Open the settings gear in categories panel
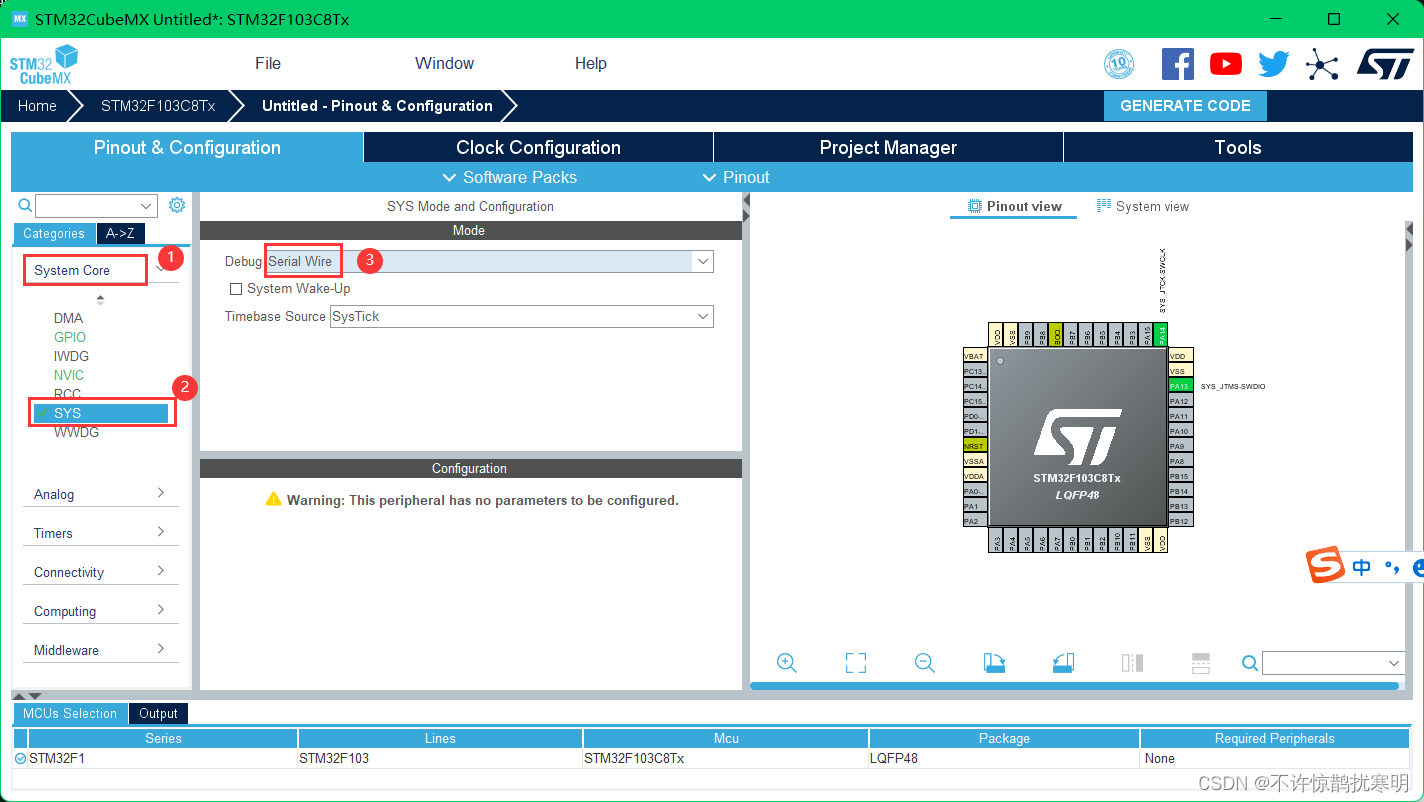This screenshot has width=1424, height=802. click(x=177, y=205)
